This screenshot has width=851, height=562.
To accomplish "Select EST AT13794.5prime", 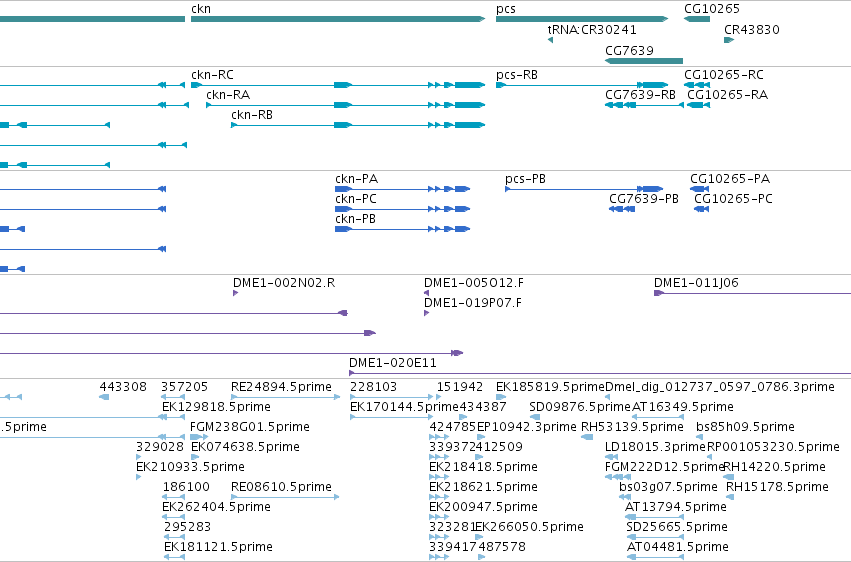I will point(676,508).
